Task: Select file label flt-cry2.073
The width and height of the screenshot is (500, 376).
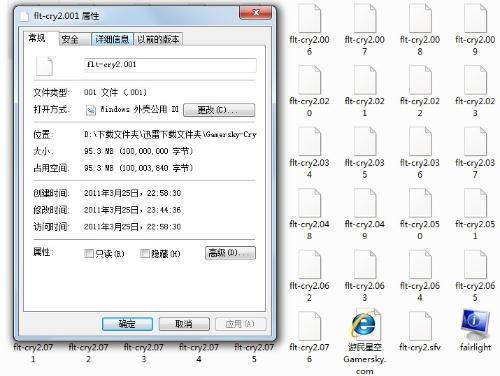Action: coord(144,353)
